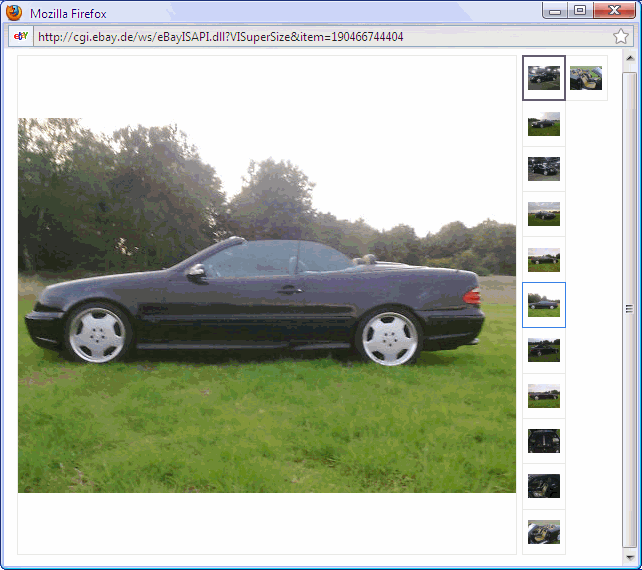
Task: Click the scrollbar up arrow
Action: pos(630,59)
